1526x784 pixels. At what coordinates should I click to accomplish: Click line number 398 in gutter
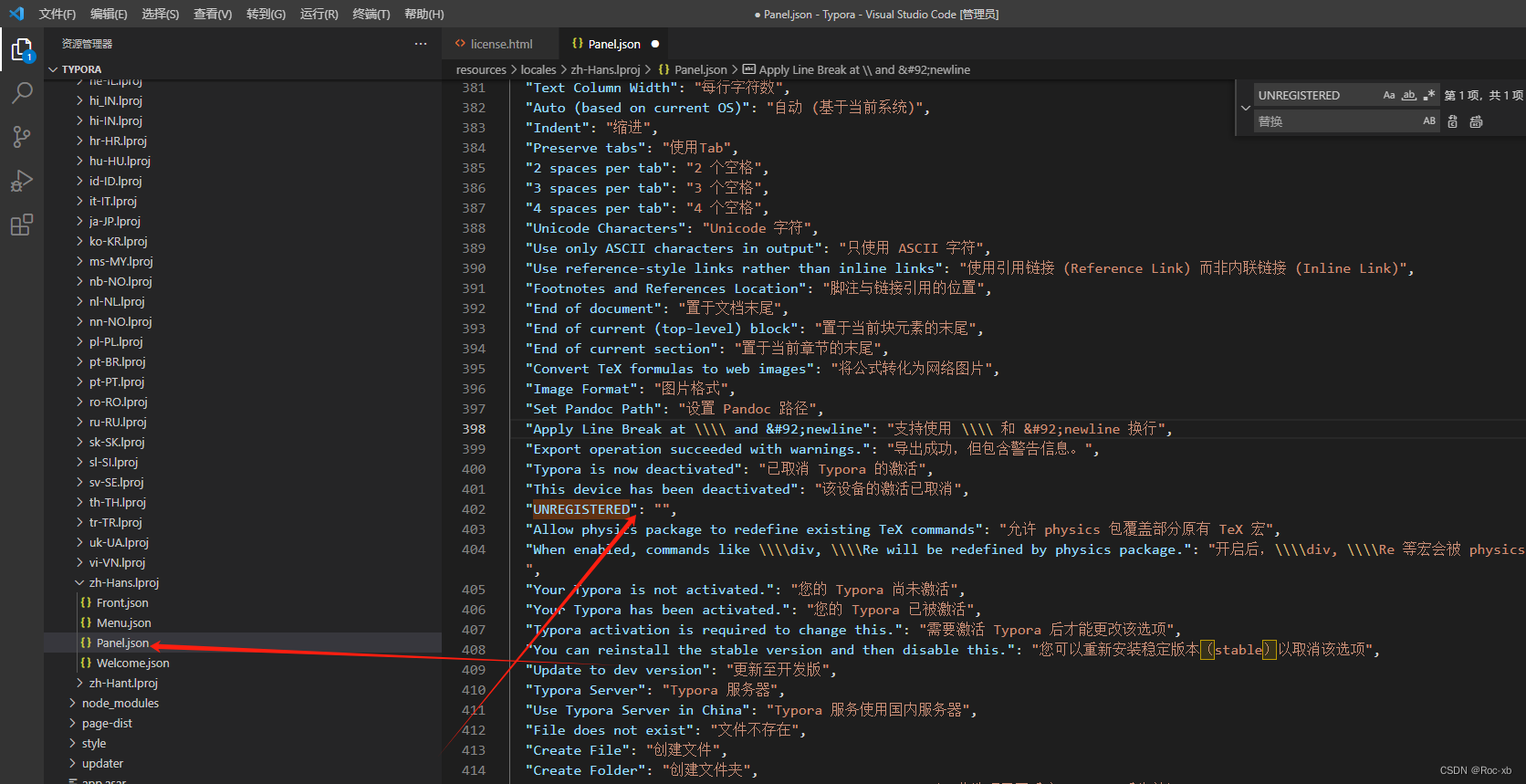click(x=474, y=429)
